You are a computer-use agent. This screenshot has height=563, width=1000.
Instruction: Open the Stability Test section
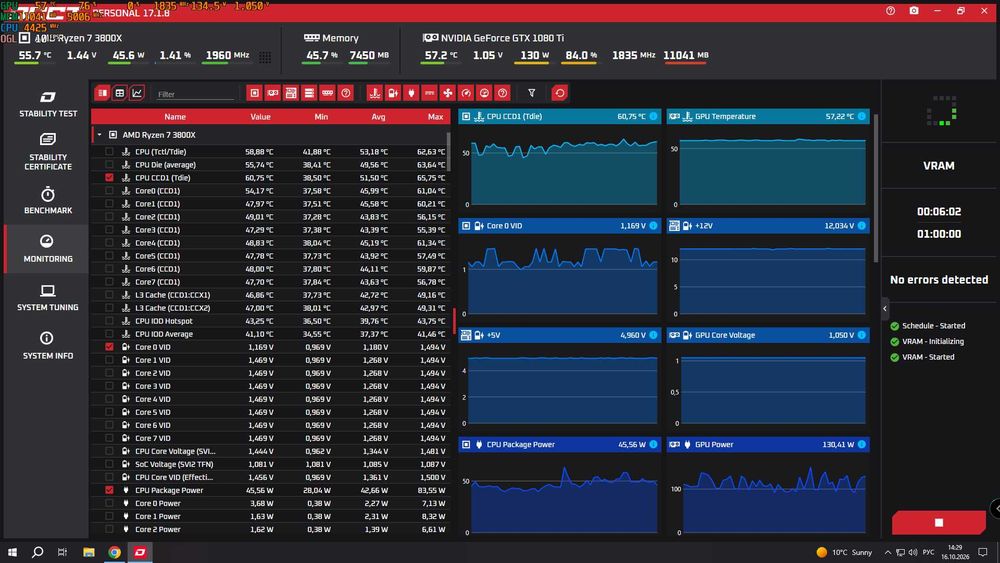48,105
